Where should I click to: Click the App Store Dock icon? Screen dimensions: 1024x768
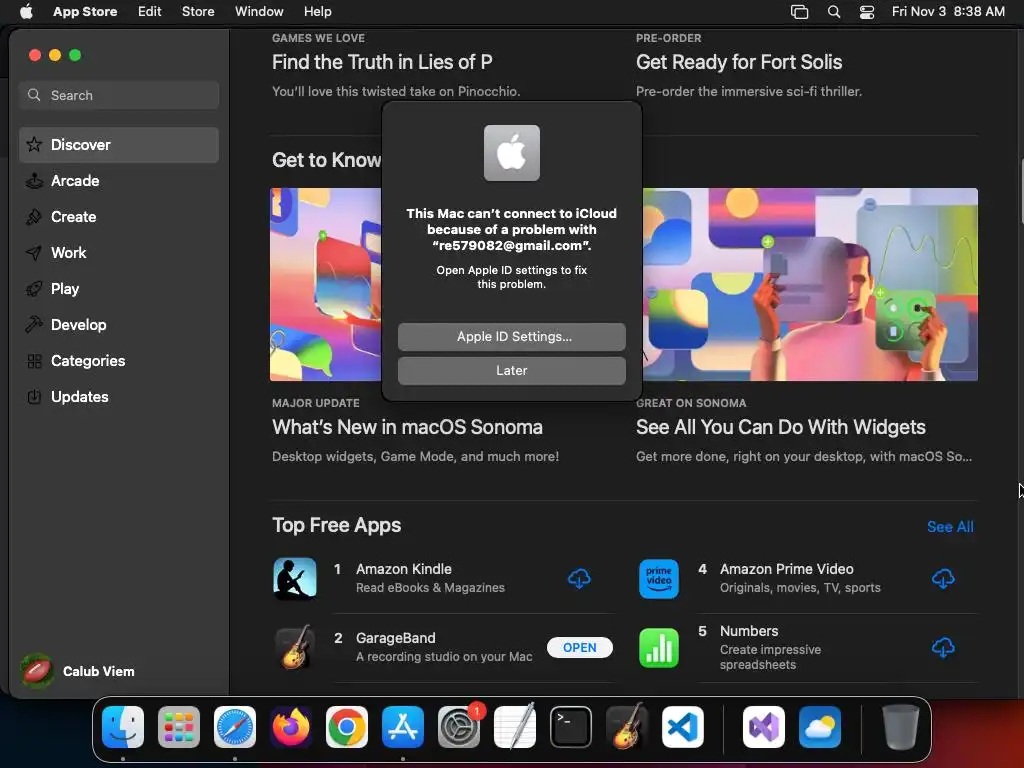pos(403,727)
